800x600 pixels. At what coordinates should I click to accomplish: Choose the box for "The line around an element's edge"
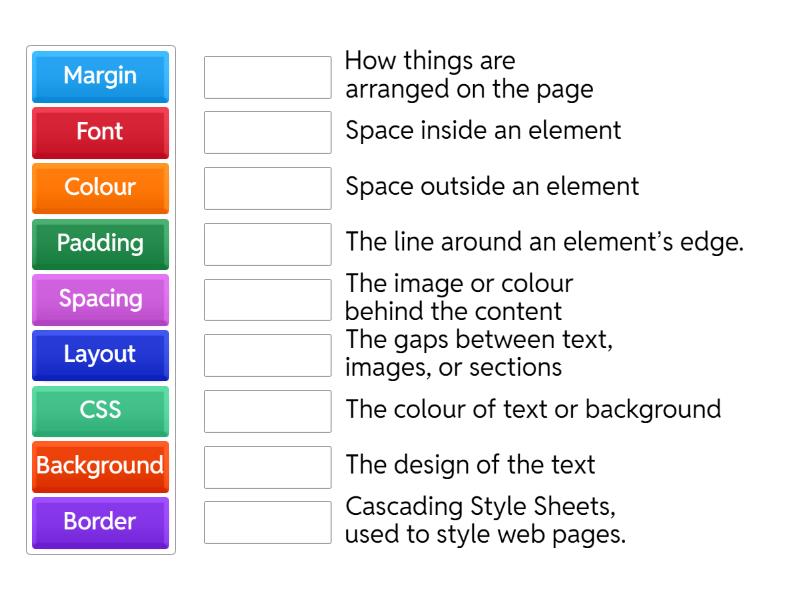click(x=267, y=244)
